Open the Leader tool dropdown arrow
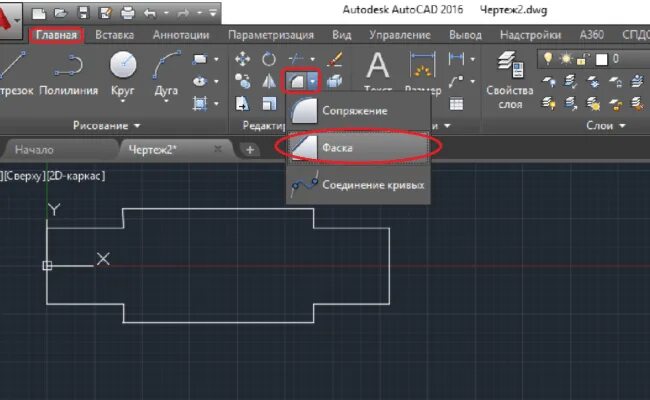650x400 pixels. click(473, 81)
